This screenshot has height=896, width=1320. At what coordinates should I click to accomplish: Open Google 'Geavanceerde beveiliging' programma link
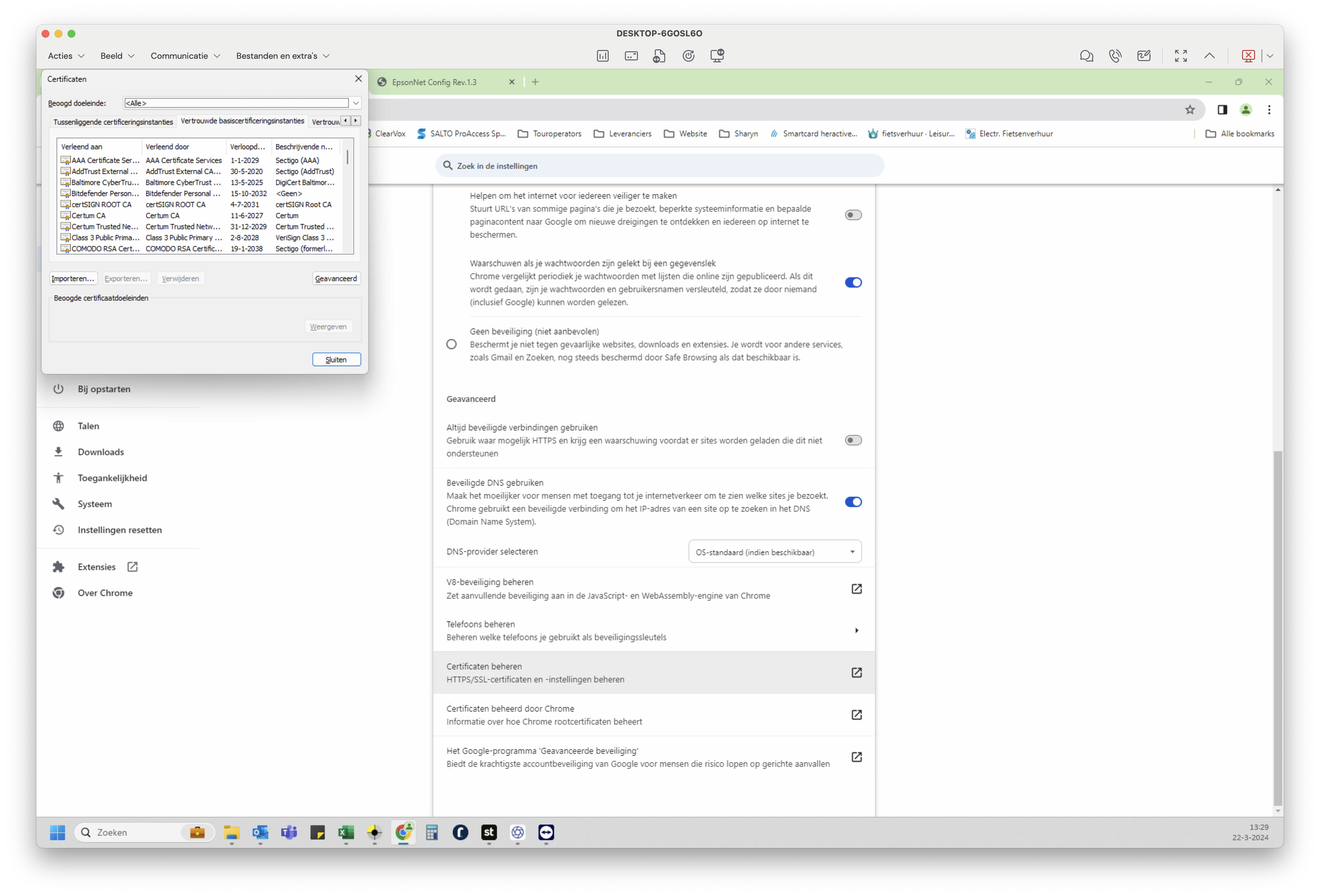654,757
